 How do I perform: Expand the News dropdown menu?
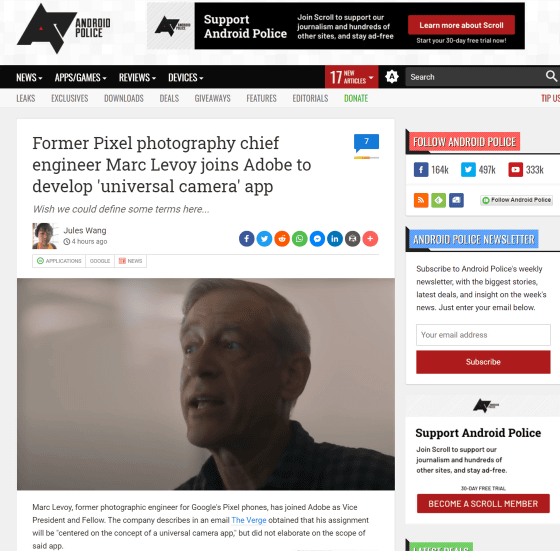click(x=29, y=77)
